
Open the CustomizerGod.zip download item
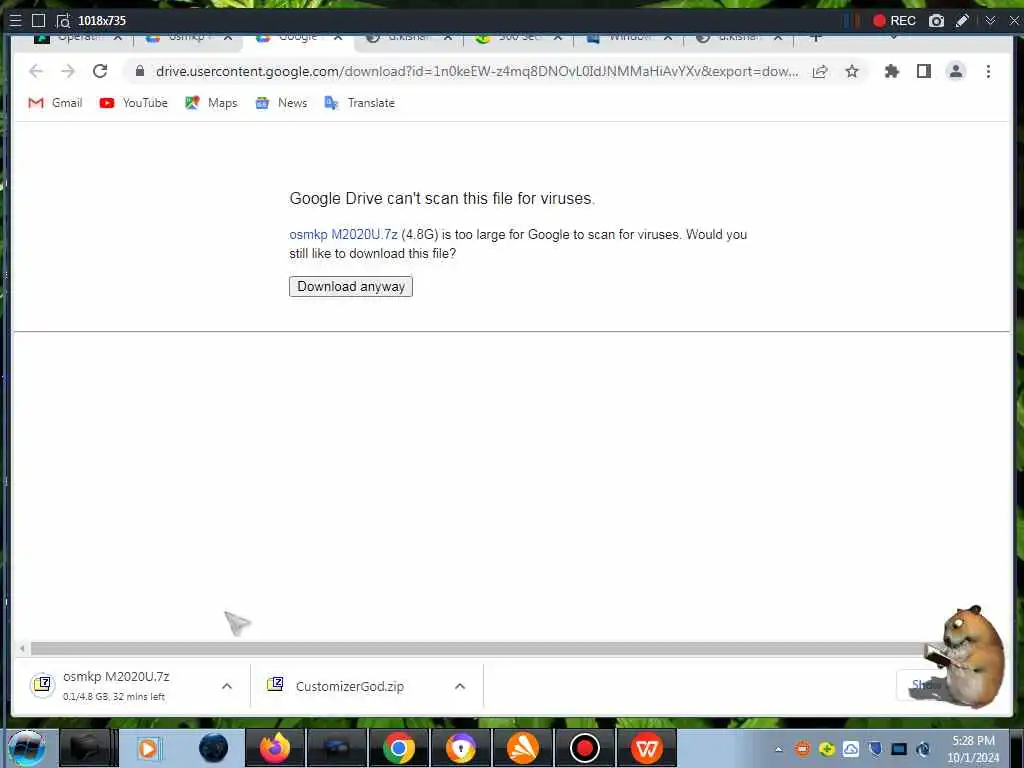click(x=349, y=686)
